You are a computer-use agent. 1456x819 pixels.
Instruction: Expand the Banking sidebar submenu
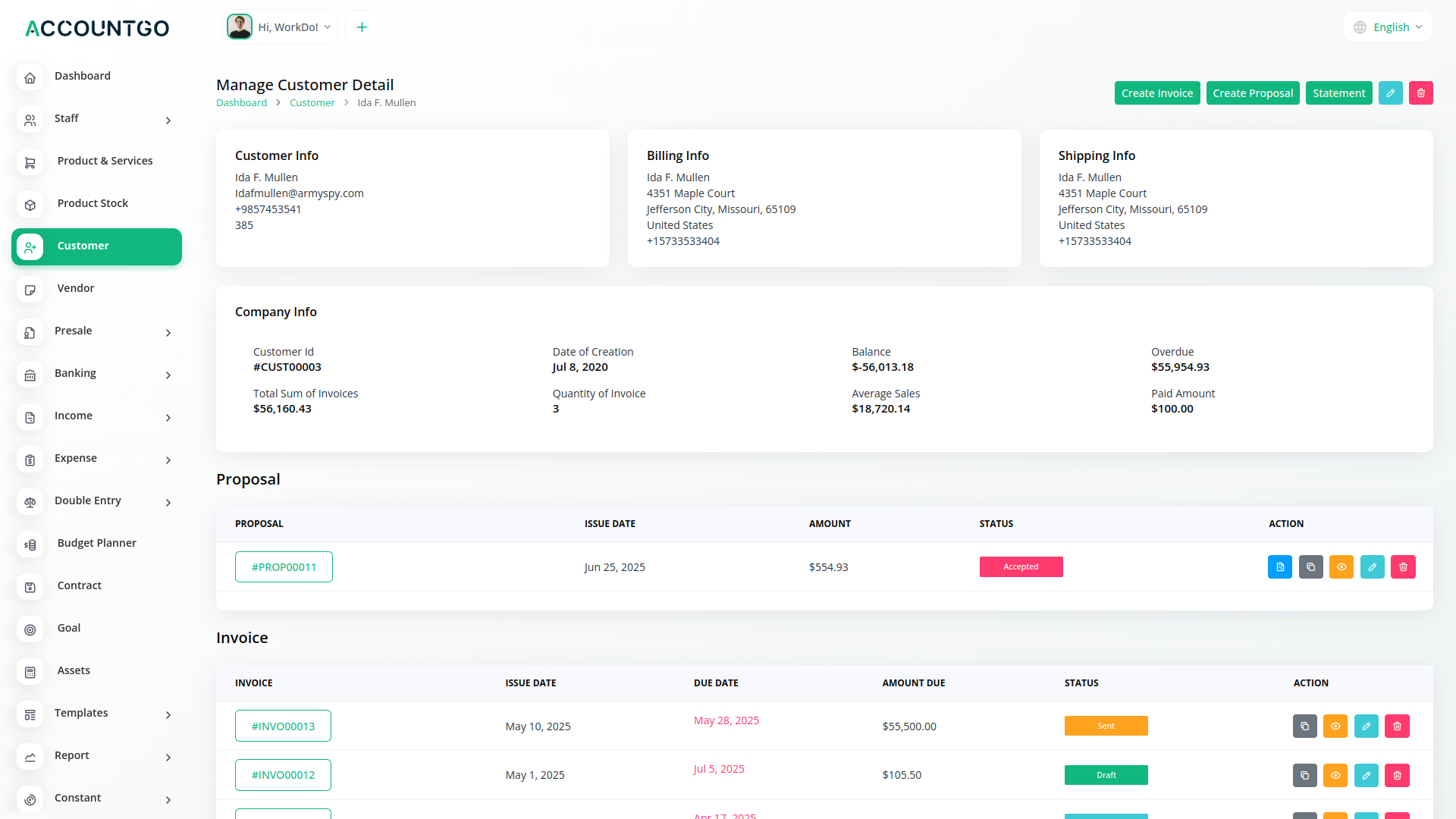click(96, 374)
